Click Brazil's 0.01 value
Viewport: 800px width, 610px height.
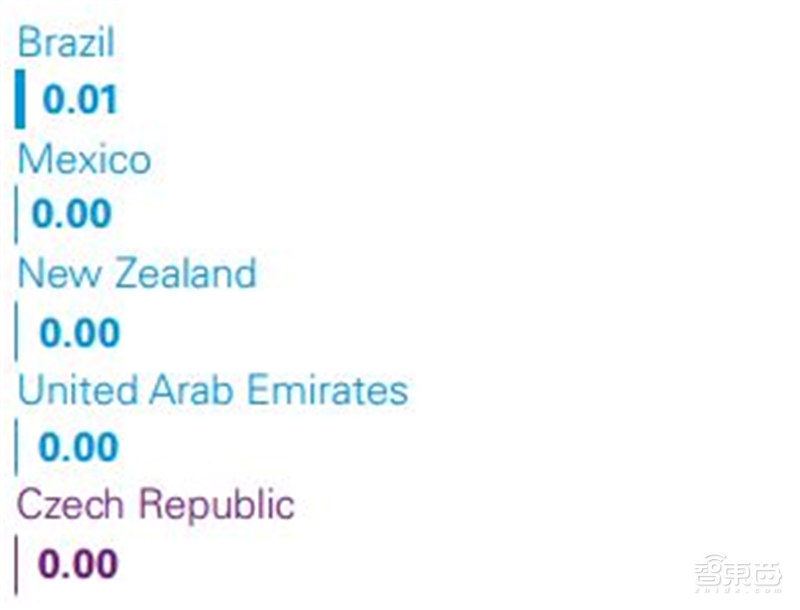tap(80, 100)
